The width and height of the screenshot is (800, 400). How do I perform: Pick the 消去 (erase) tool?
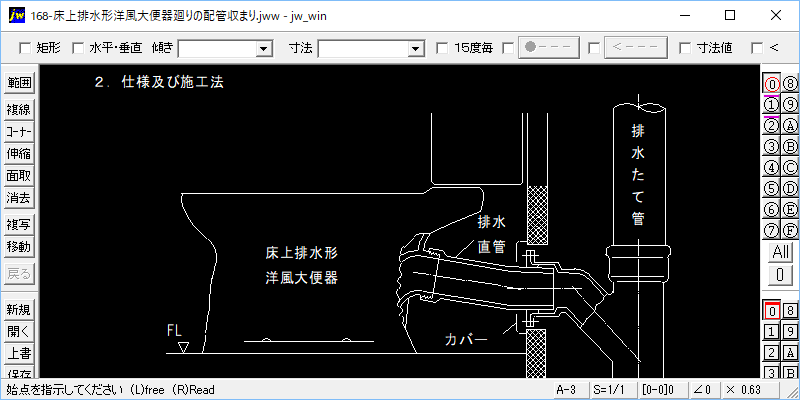pyautogui.click(x=18, y=198)
